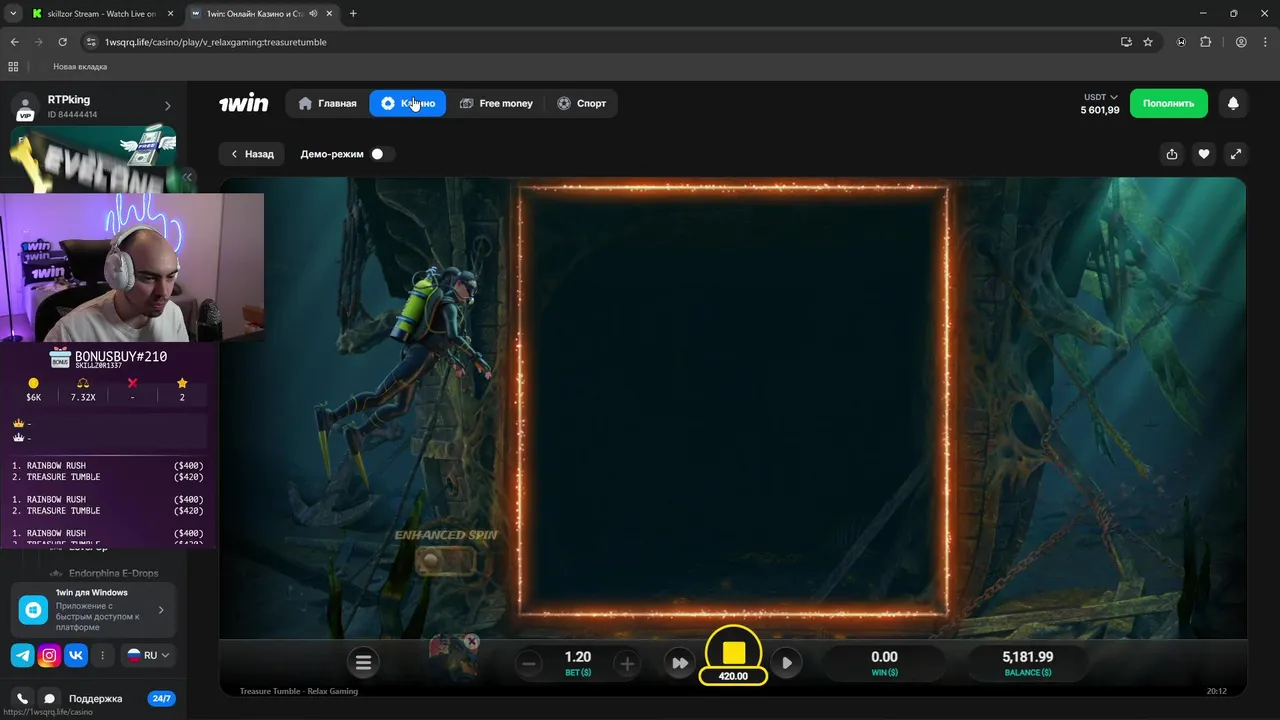Open the slot game hamburger menu
This screenshot has height=720, width=1280.
coord(363,662)
